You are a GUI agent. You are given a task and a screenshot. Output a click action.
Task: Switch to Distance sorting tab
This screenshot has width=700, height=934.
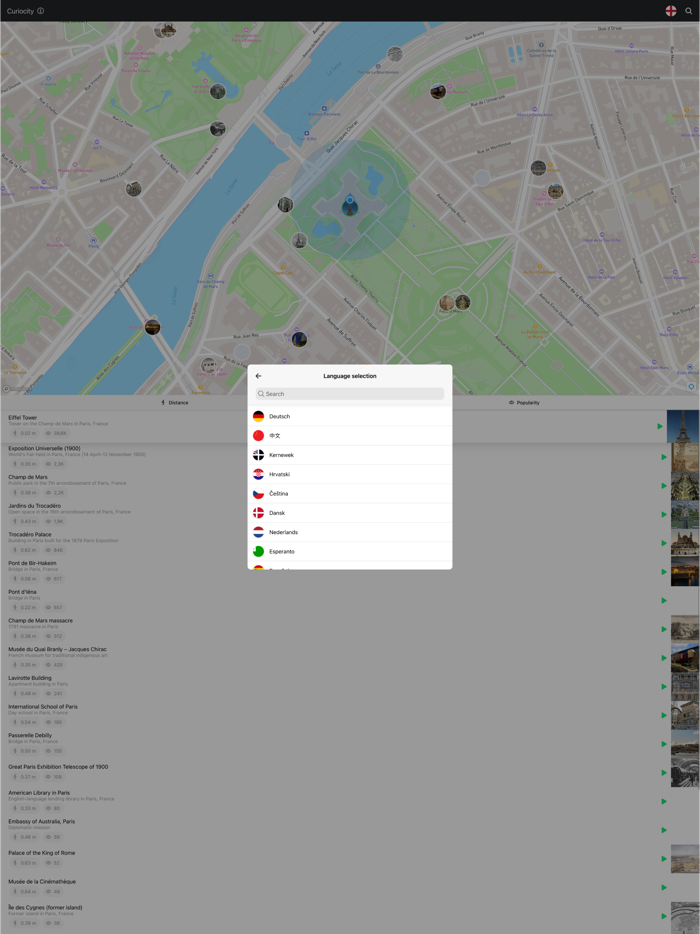point(175,403)
